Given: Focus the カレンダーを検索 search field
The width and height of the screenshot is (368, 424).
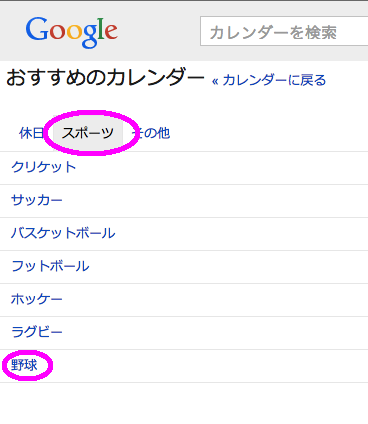Looking at the screenshot, I should [x=284, y=32].
